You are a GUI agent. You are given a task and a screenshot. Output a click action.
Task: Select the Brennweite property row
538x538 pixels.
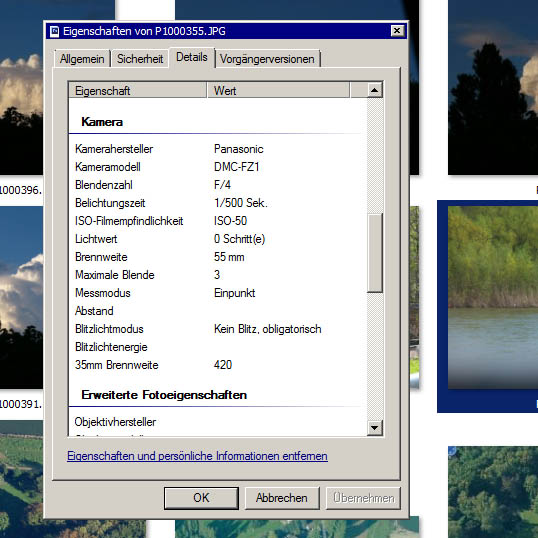pos(218,257)
